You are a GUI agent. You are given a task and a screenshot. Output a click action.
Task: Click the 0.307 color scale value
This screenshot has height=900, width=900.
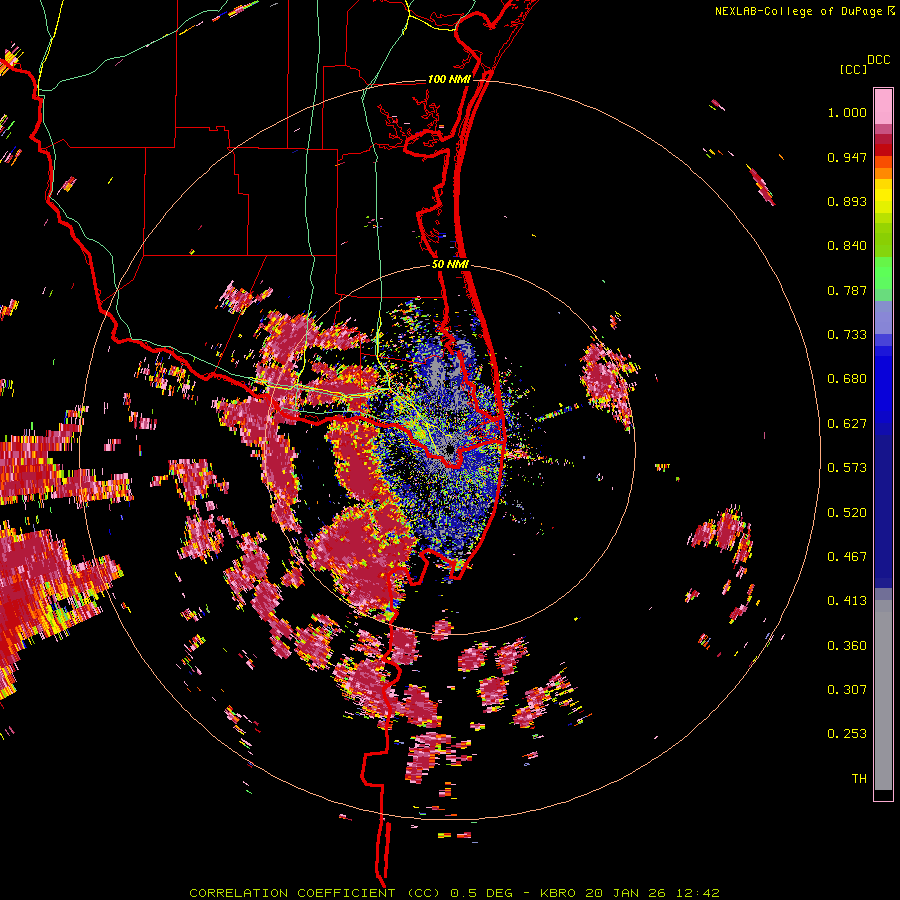pyautogui.click(x=847, y=690)
